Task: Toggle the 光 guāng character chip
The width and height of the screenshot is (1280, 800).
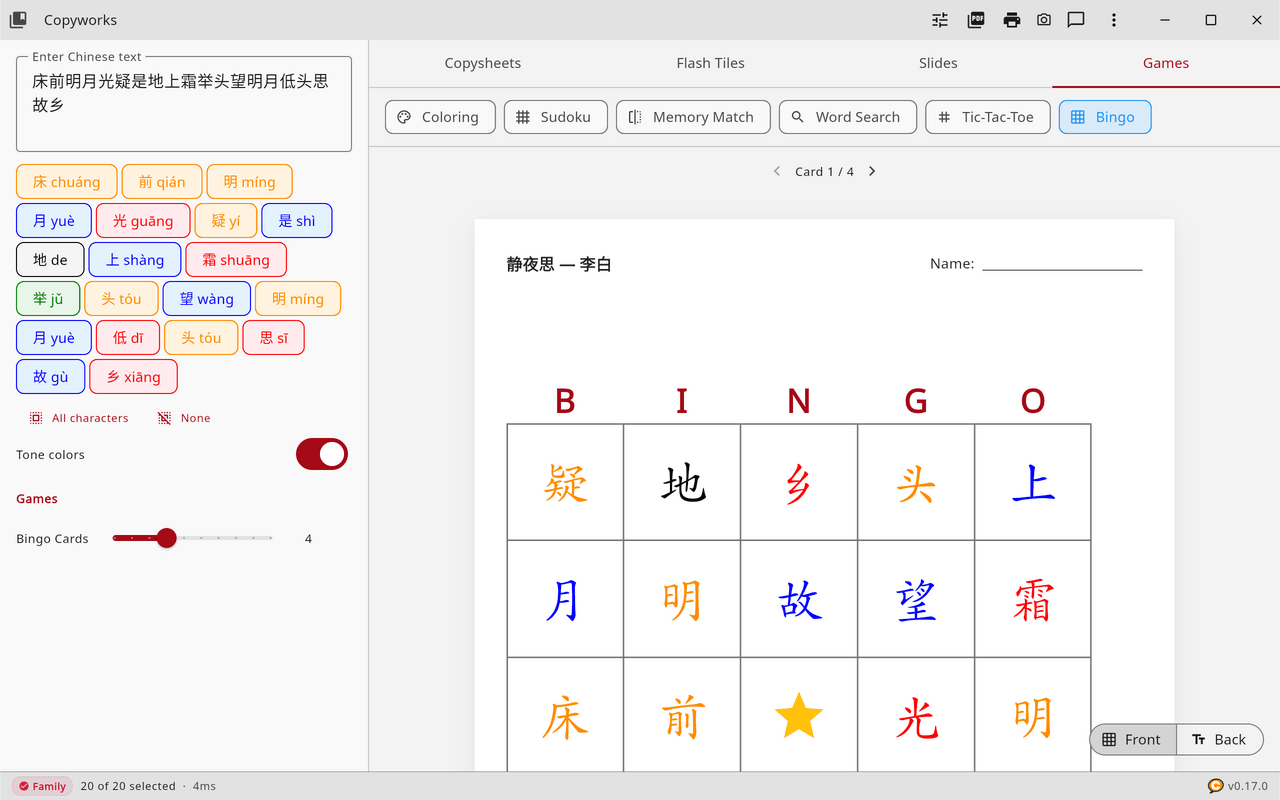Action: click(143, 221)
